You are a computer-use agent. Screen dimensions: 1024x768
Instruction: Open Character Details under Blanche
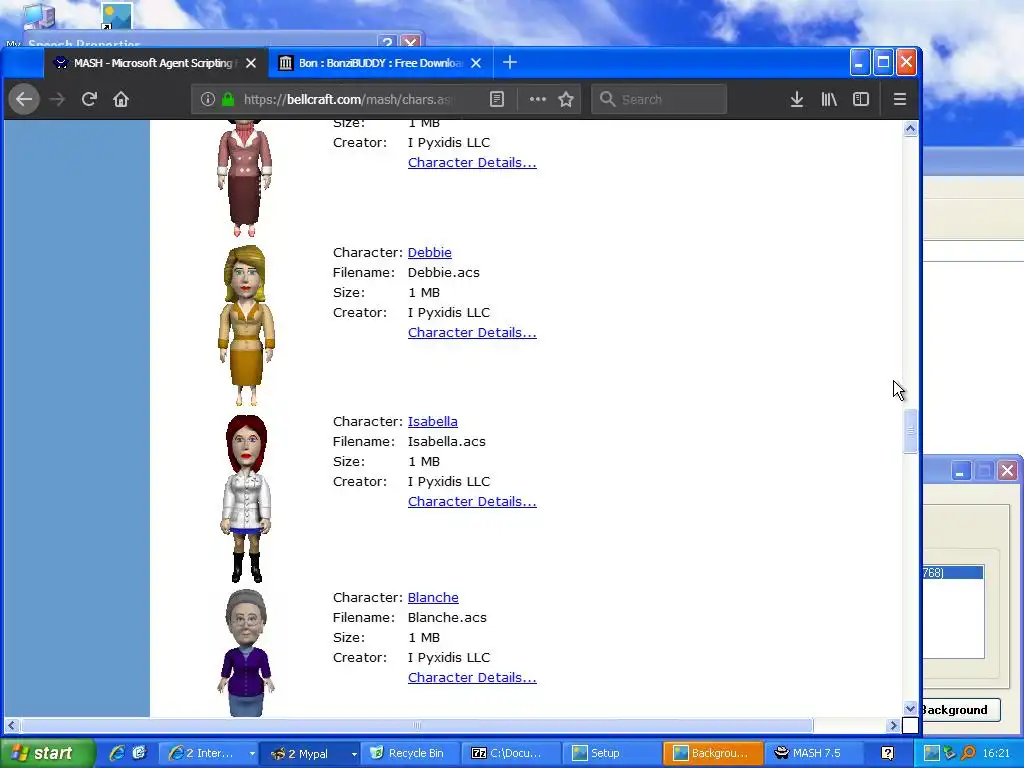pos(472,678)
